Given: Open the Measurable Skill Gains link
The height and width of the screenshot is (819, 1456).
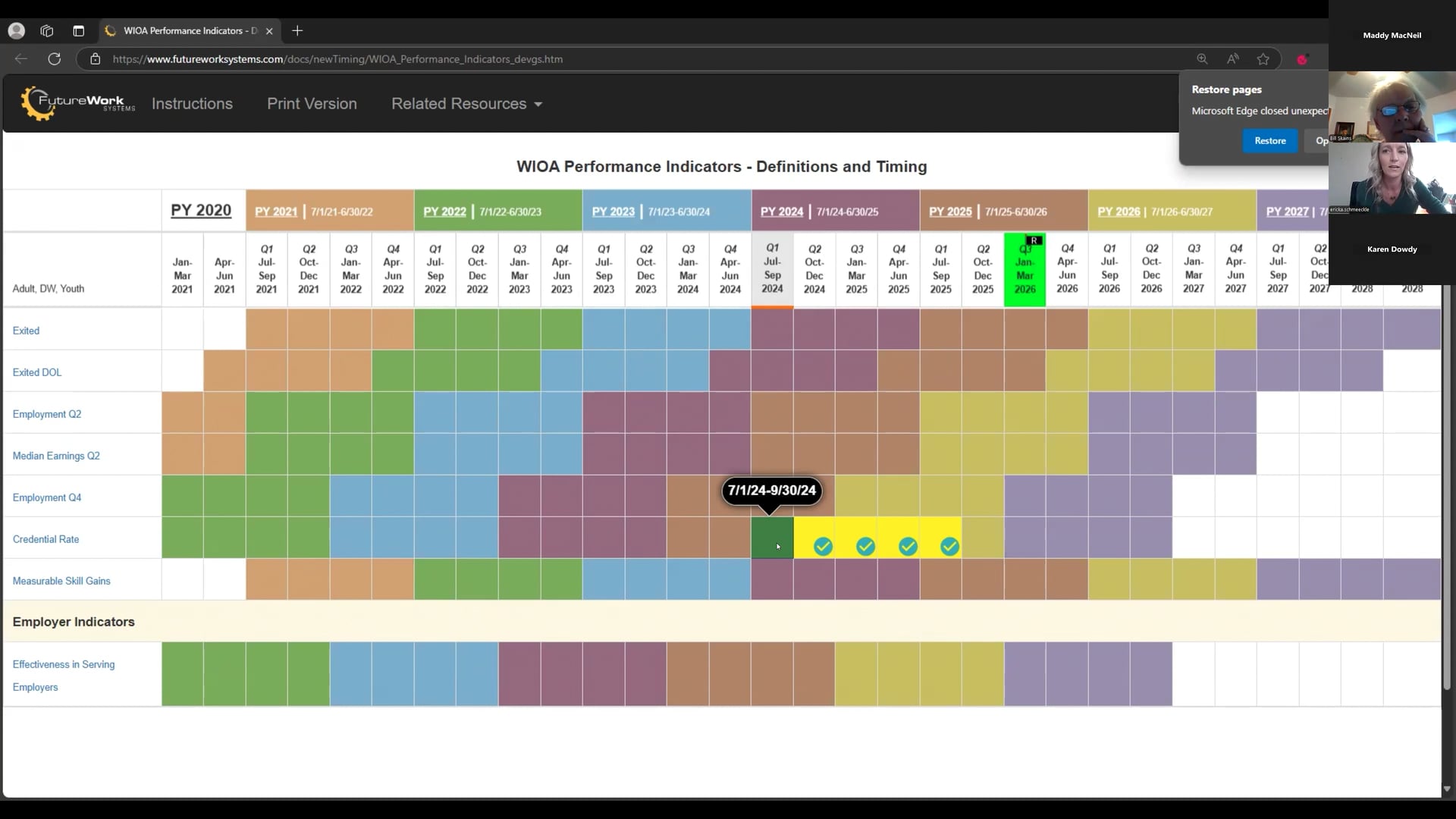Looking at the screenshot, I should pyautogui.click(x=61, y=581).
